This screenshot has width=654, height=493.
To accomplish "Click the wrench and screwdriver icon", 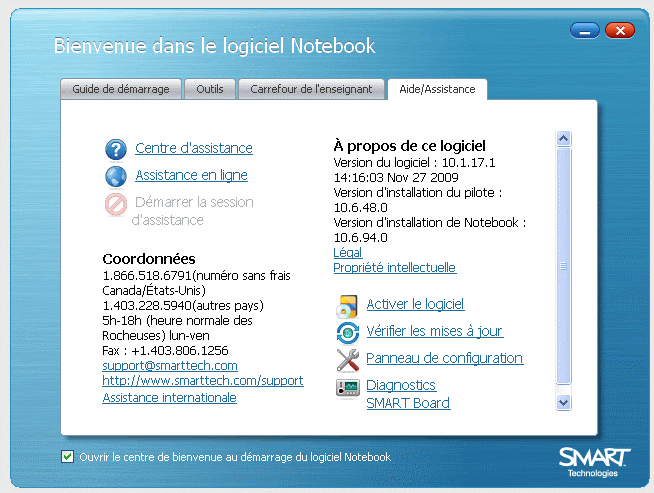I will coord(347,360).
